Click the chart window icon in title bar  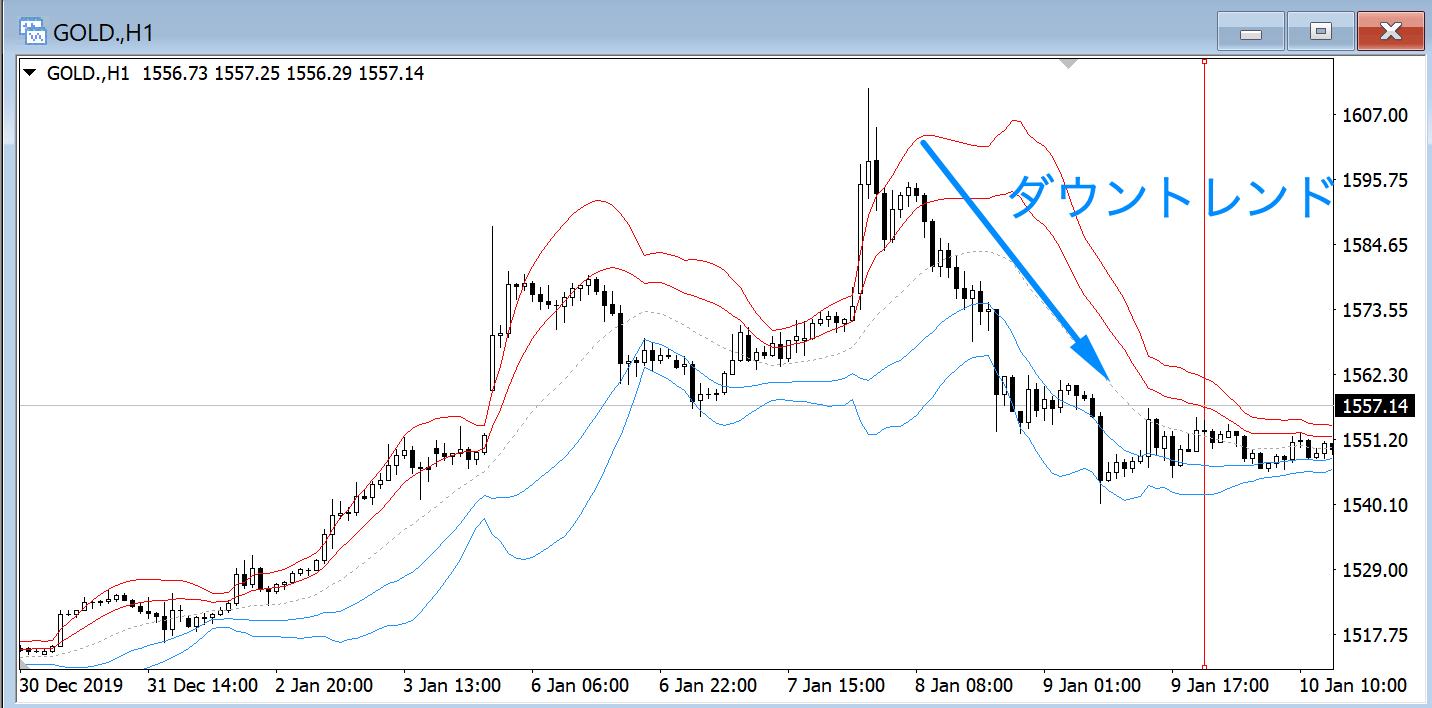34,31
